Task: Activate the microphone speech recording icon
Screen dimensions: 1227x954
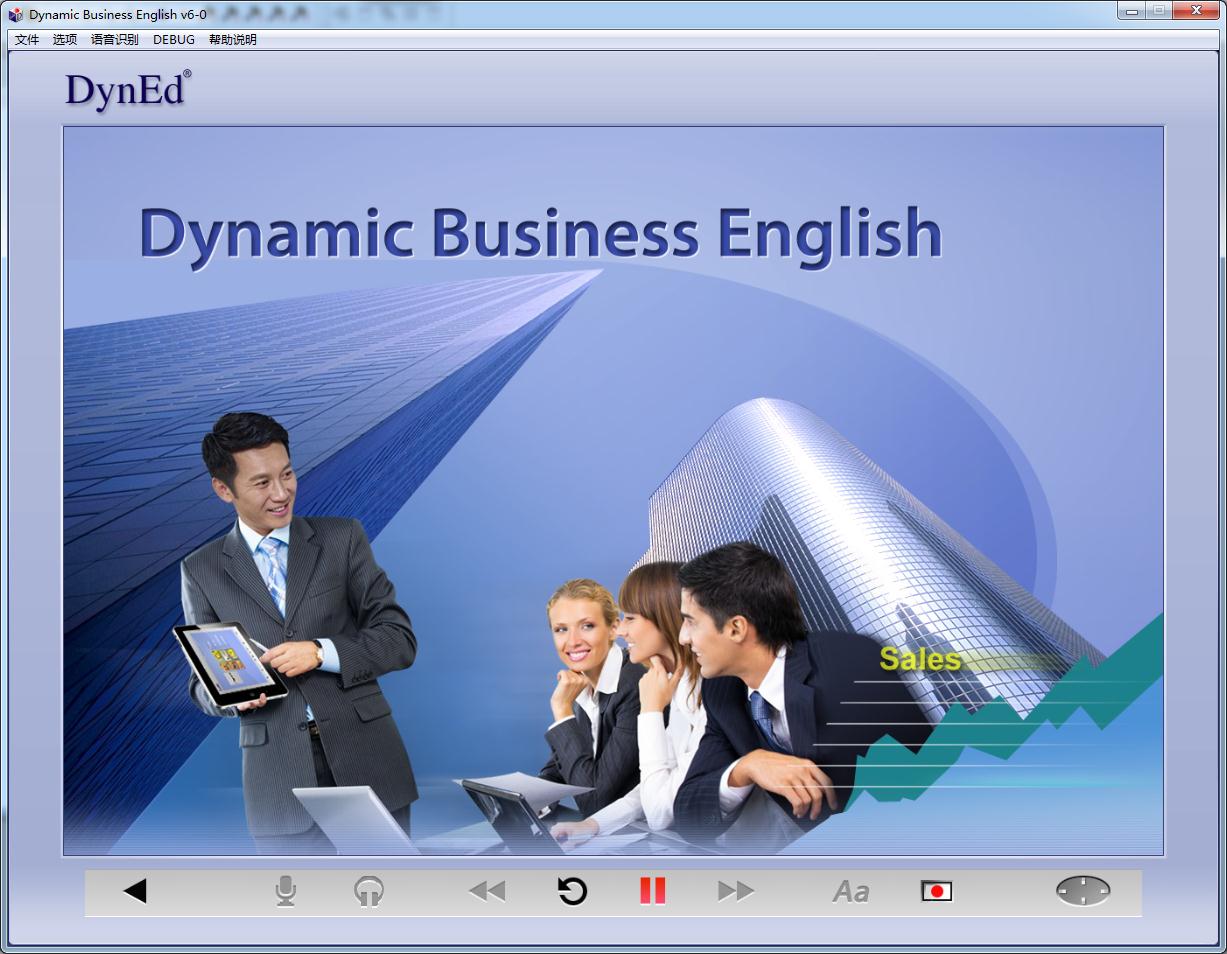Action: coord(286,891)
